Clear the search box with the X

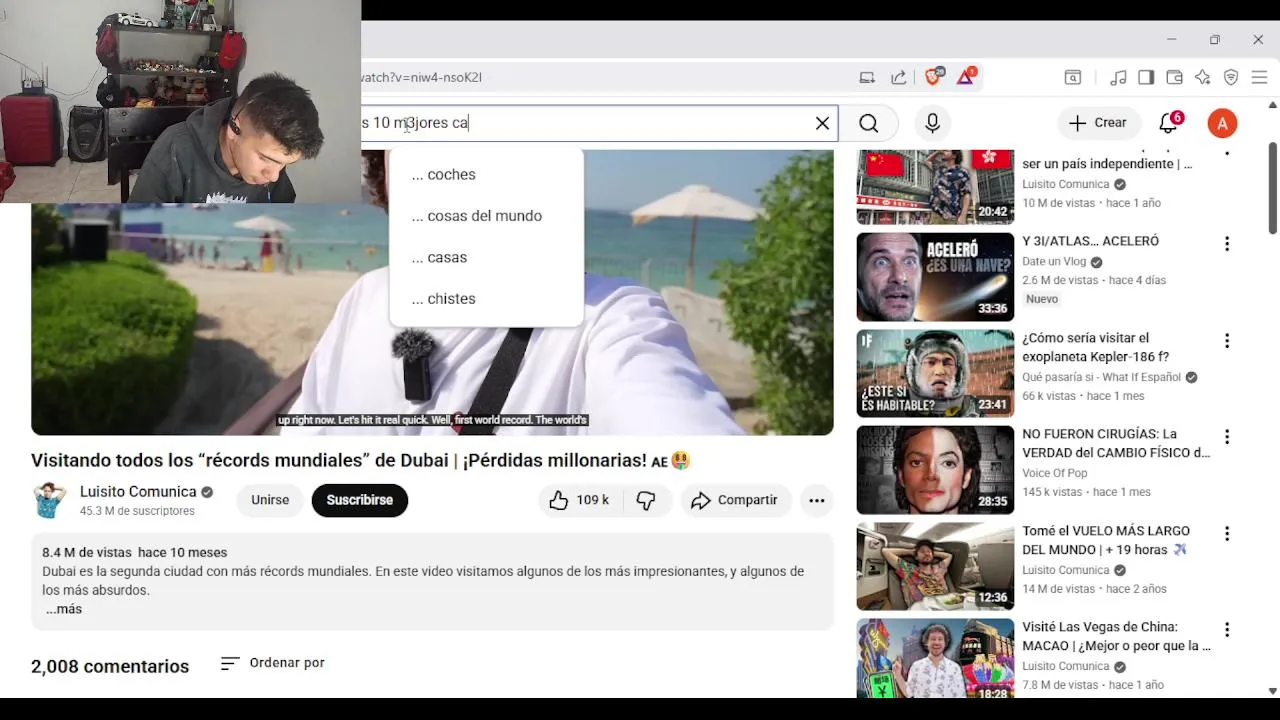(822, 123)
